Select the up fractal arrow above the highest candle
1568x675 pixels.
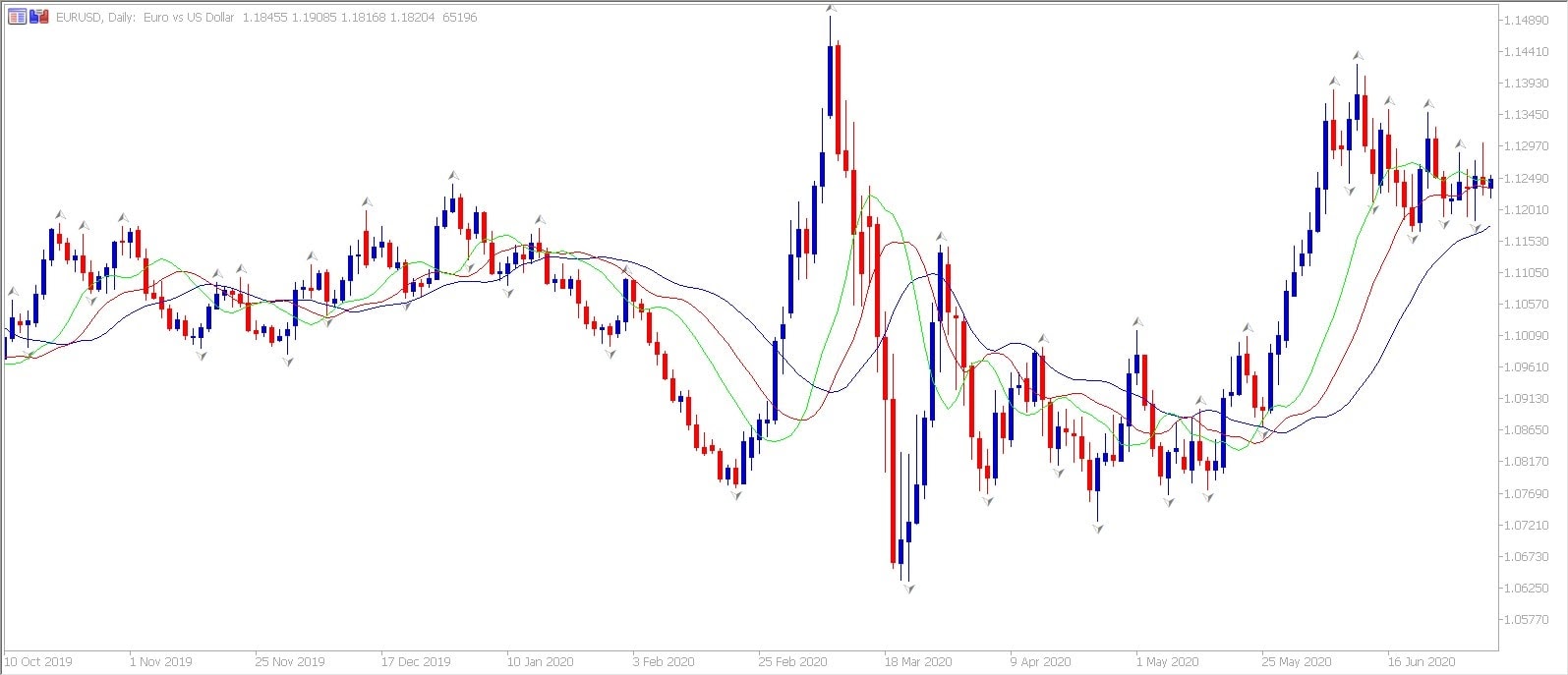pos(831,8)
